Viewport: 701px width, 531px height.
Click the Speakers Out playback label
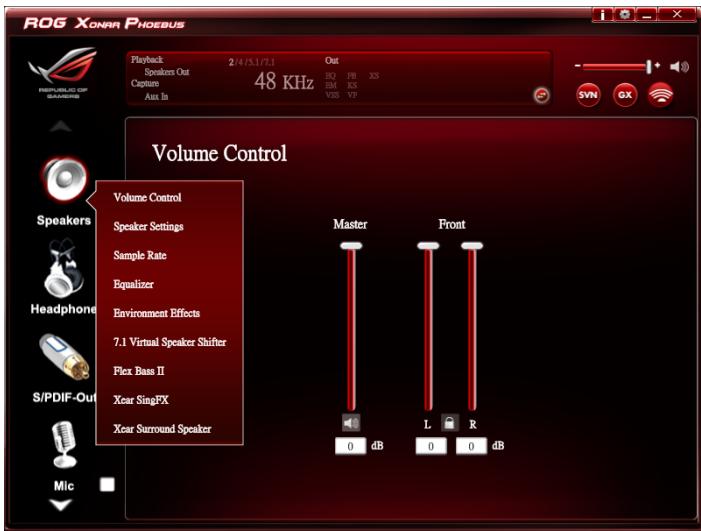coord(167,72)
